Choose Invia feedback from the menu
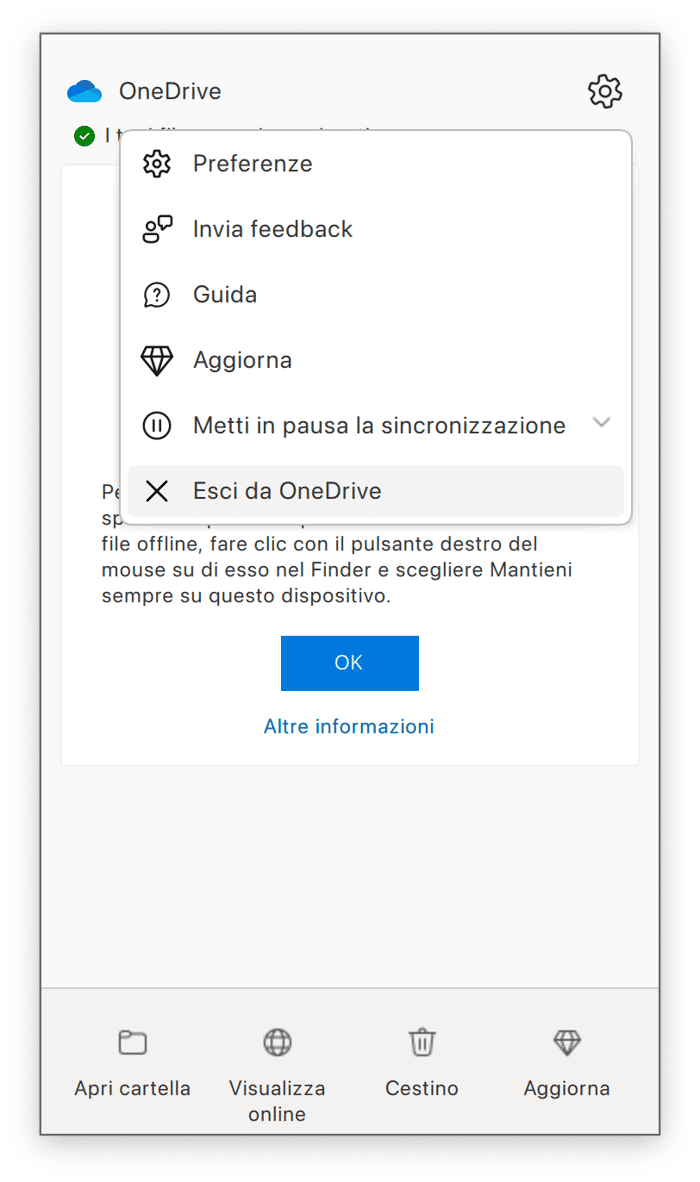 376,229
